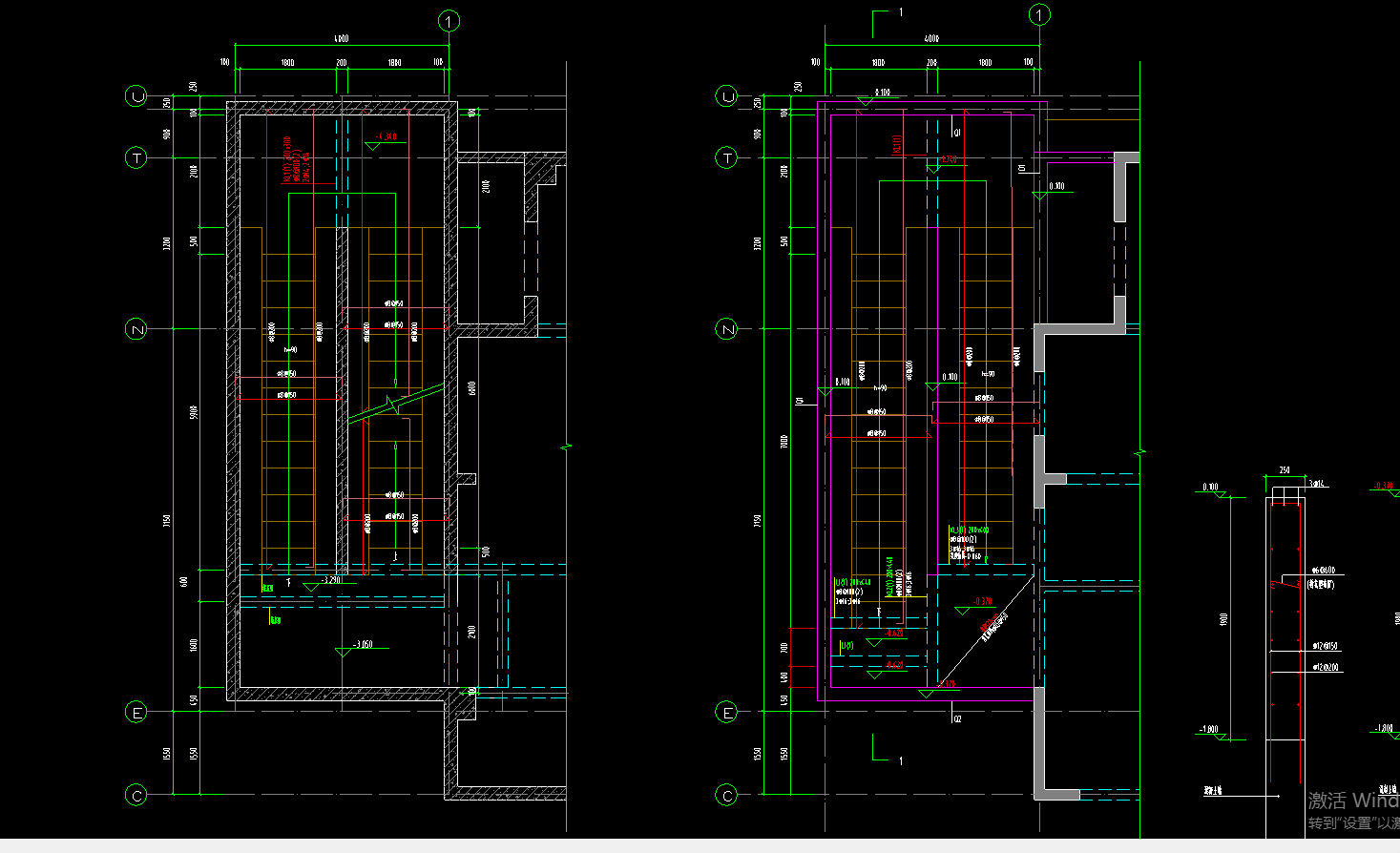
Task: Select axis bubble C of the right plan
Action: coord(727,795)
